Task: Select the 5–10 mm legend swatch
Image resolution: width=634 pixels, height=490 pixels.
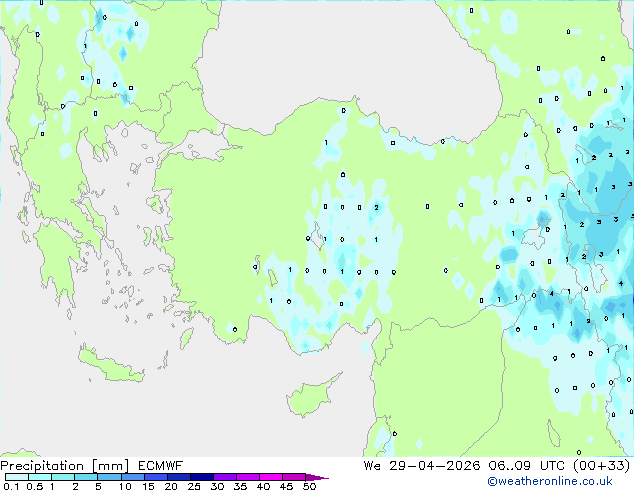Action: [109, 477]
